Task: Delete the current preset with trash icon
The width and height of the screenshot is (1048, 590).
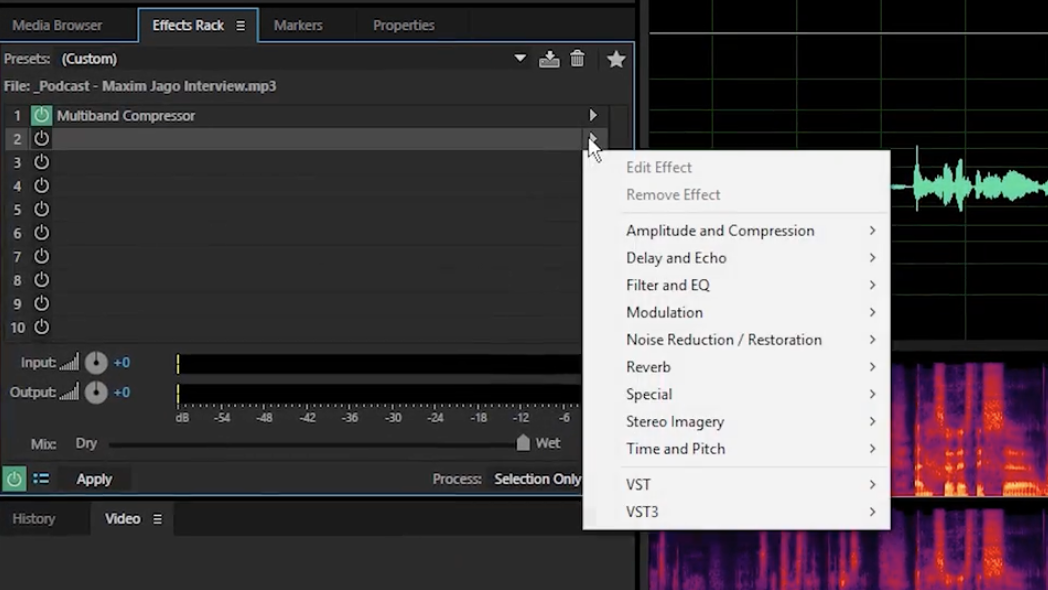Action: coord(577,59)
